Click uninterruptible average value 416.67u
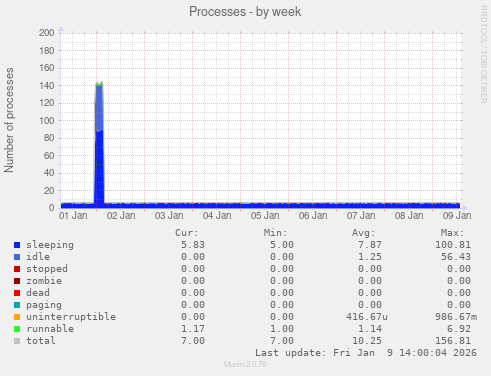Viewport: 491px width, 376px height. coord(367,317)
